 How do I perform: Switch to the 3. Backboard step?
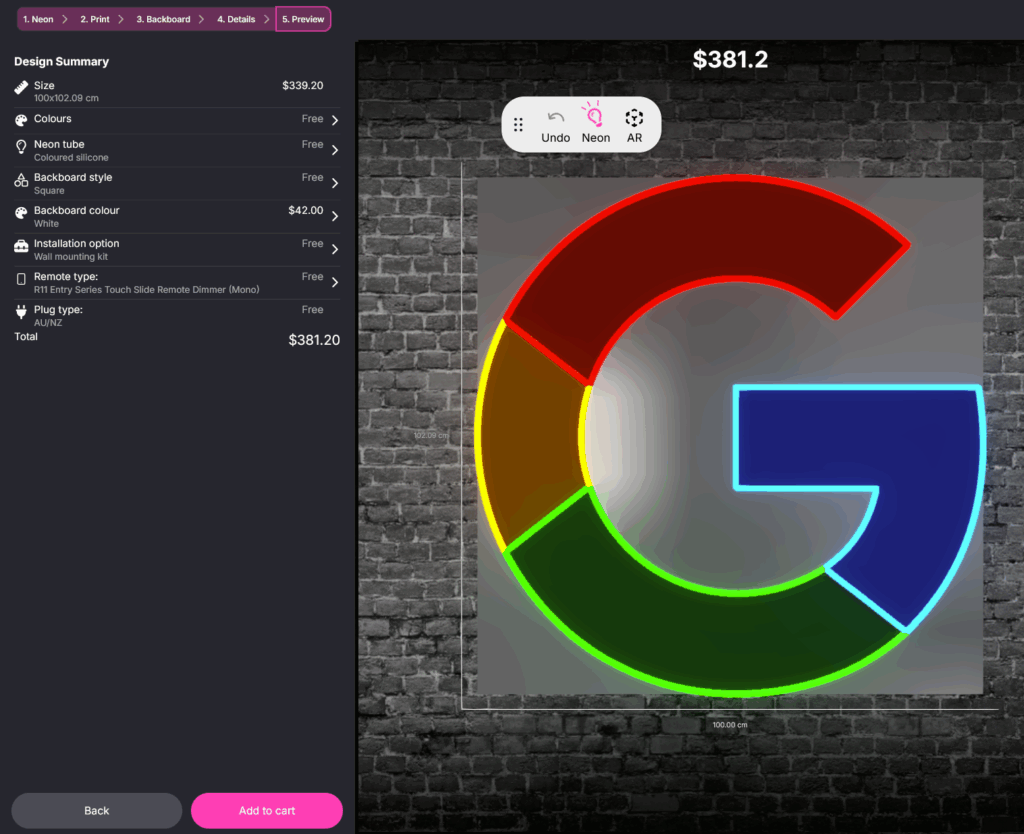[x=163, y=19]
